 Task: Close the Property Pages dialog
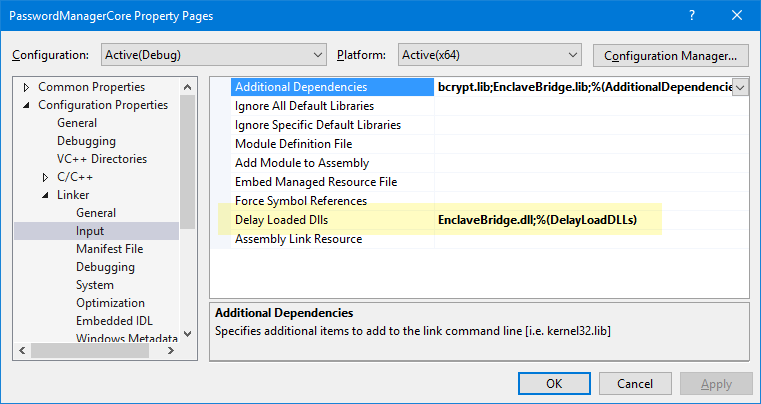738,16
